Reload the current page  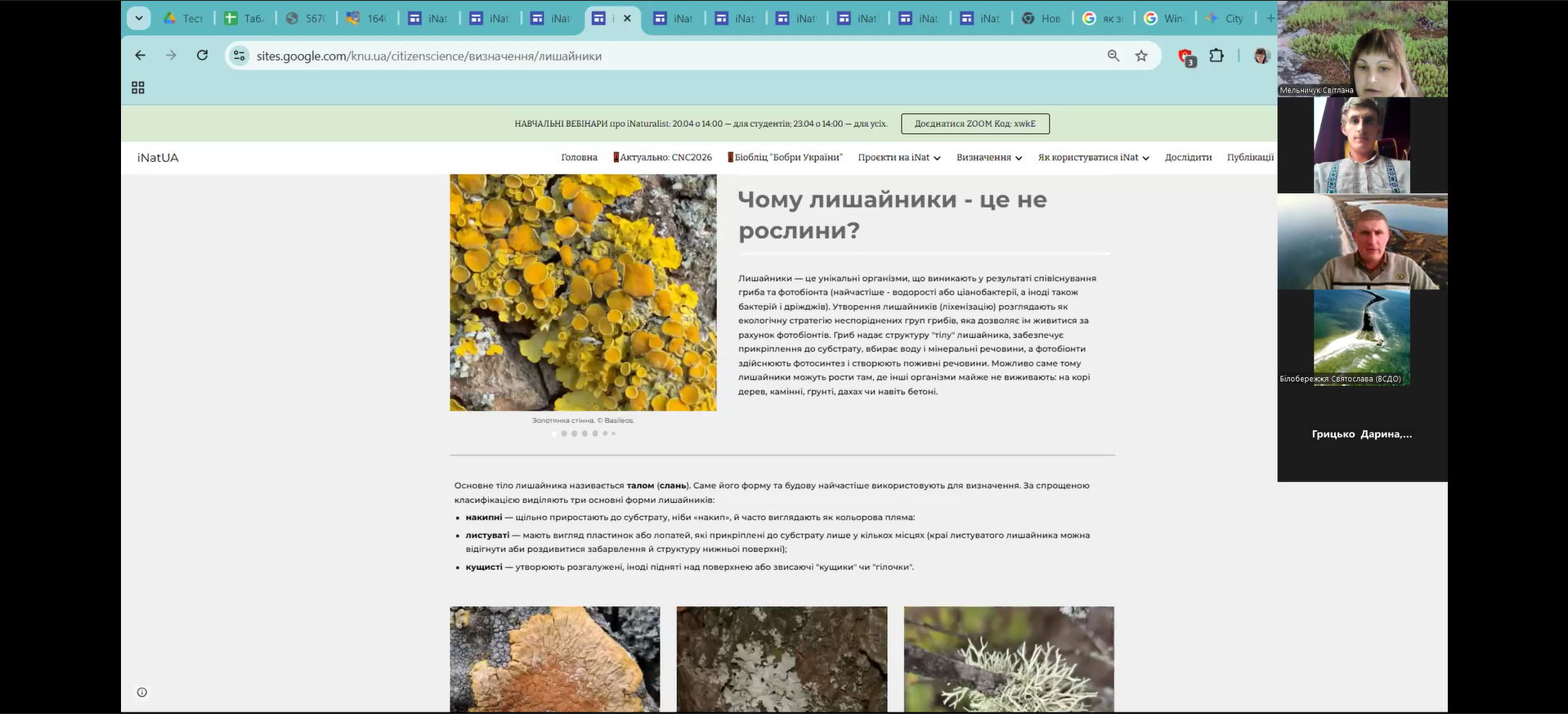point(202,56)
